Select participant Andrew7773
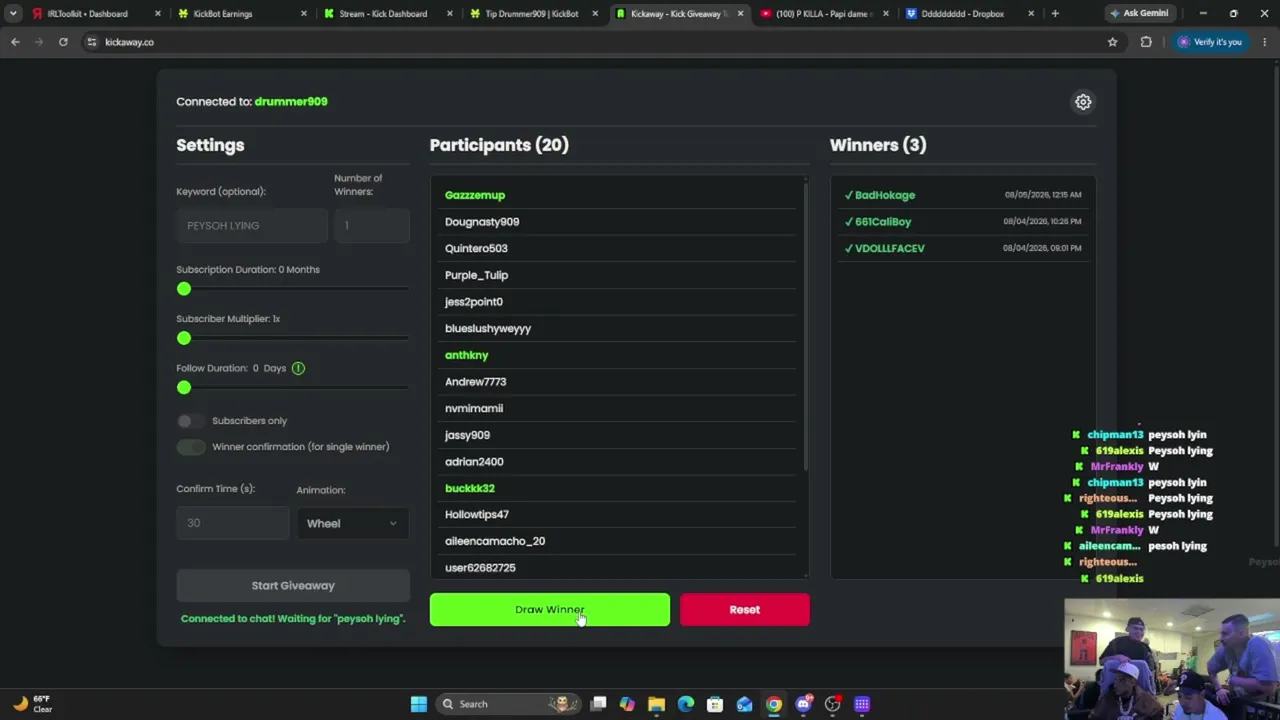The image size is (1280, 720). 475,382
